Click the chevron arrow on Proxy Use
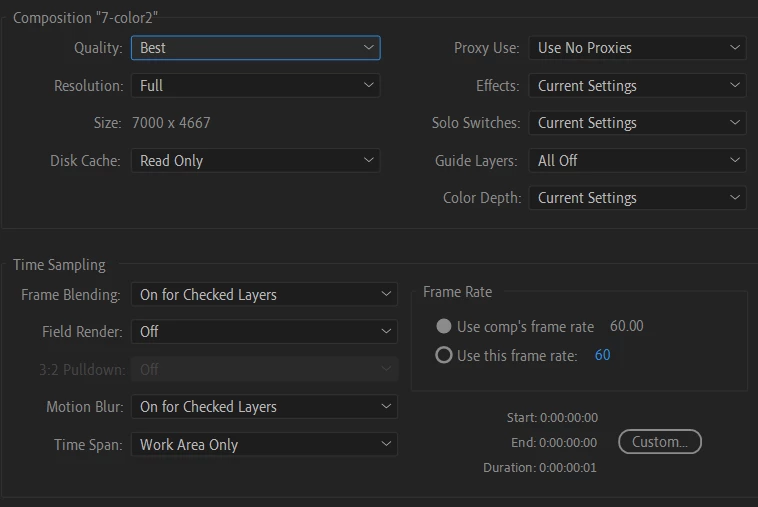 coord(736,47)
